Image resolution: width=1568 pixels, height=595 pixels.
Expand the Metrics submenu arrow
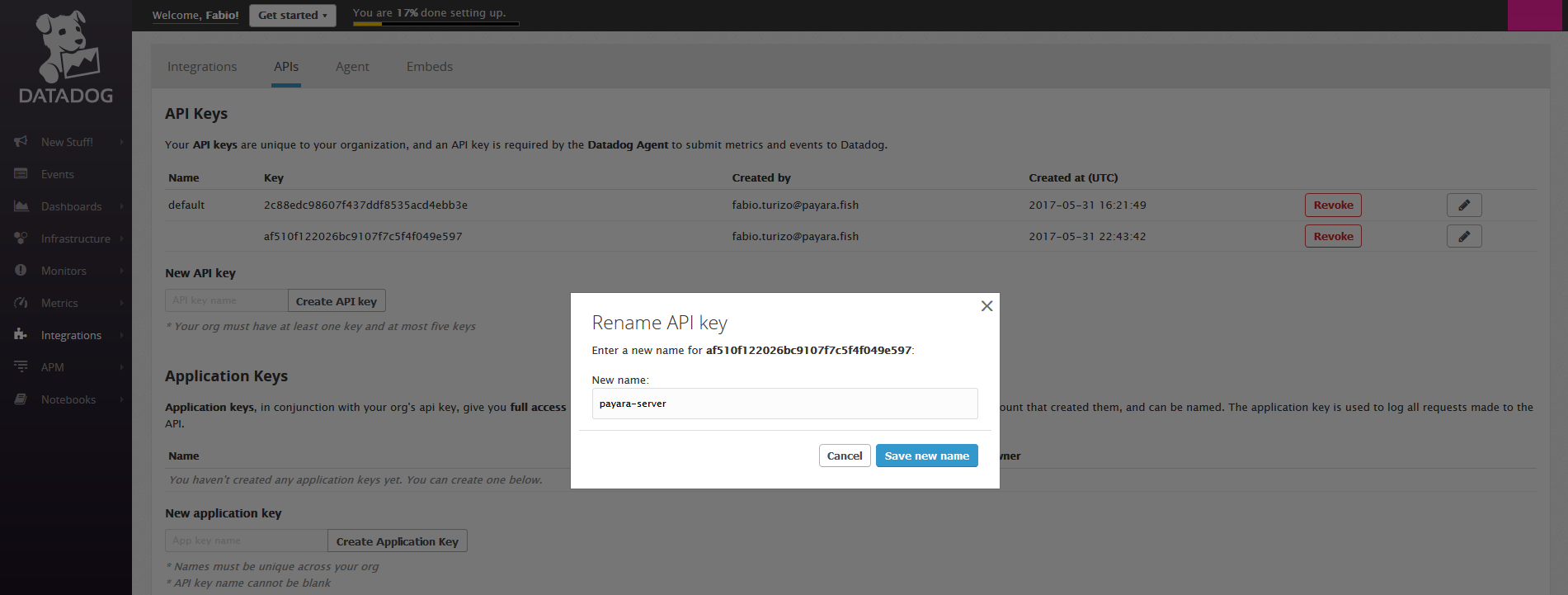[121, 303]
